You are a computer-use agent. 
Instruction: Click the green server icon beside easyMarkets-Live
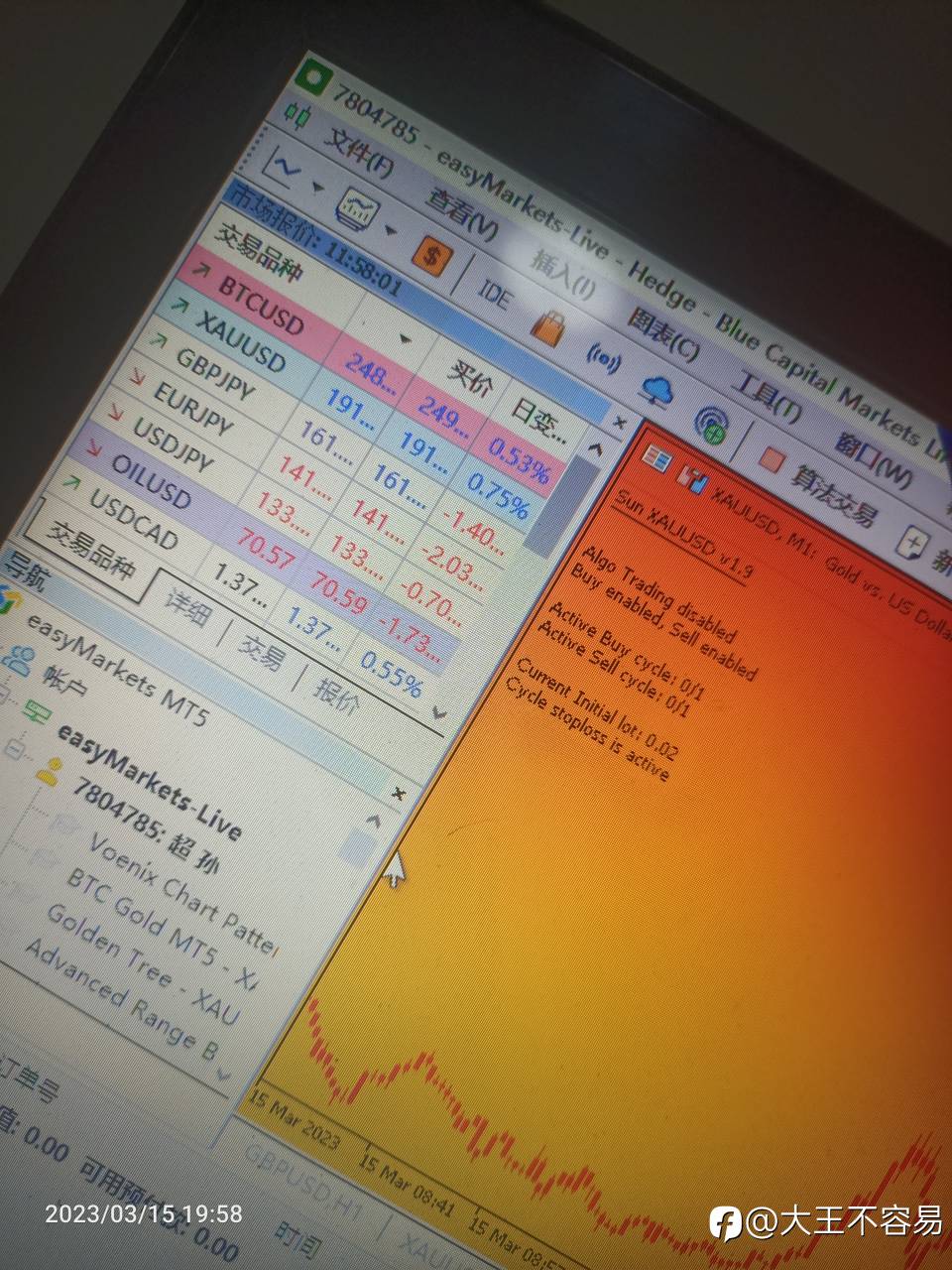click(39, 711)
